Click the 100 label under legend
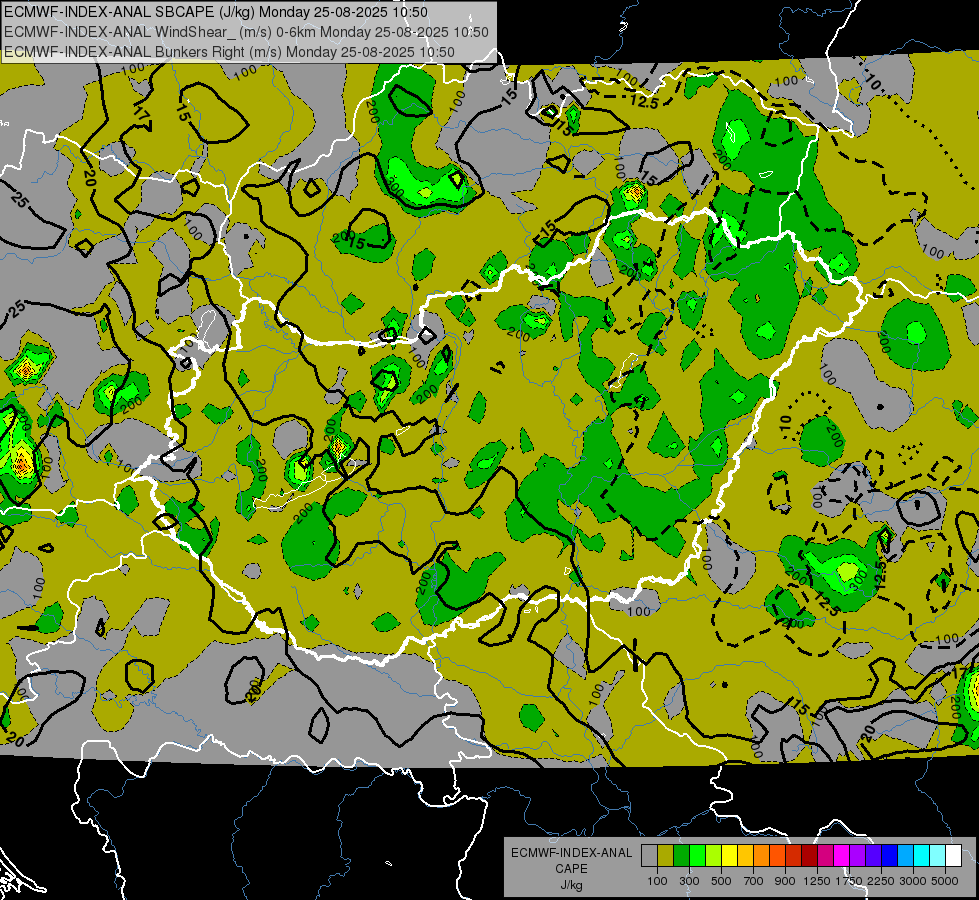This screenshot has height=900, width=979. [x=657, y=881]
